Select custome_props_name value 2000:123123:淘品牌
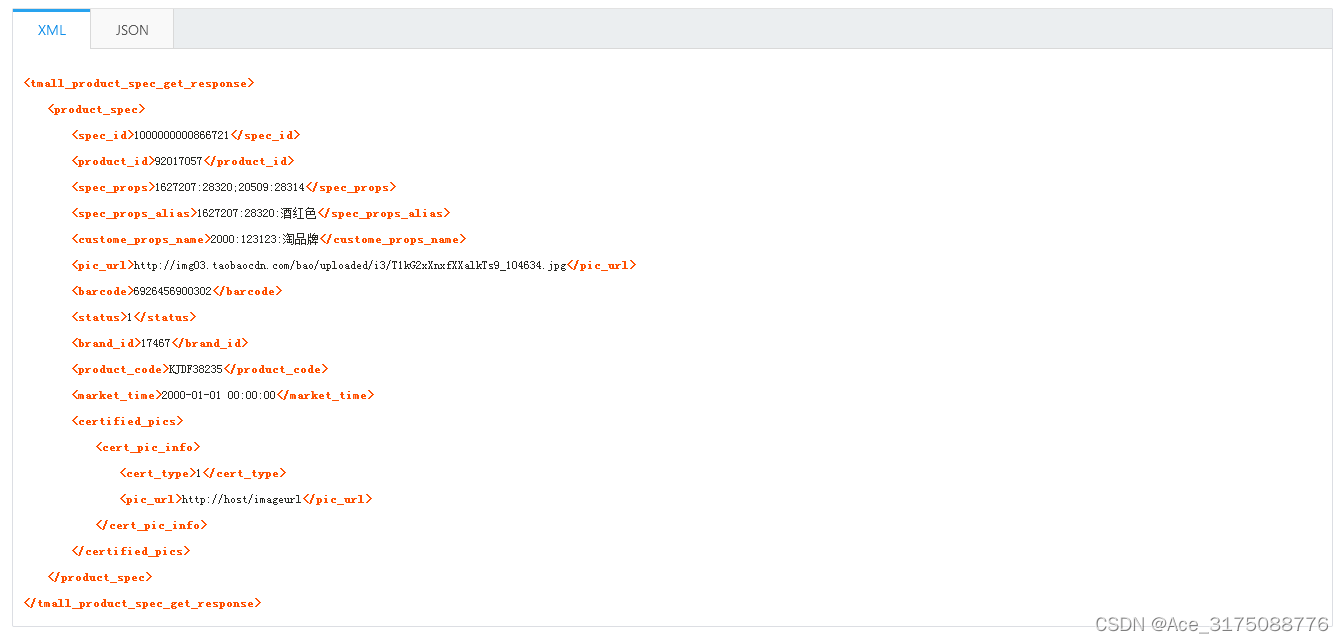Image resolution: width=1344 pixels, height=643 pixels. pyautogui.click(x=264, y=239)
